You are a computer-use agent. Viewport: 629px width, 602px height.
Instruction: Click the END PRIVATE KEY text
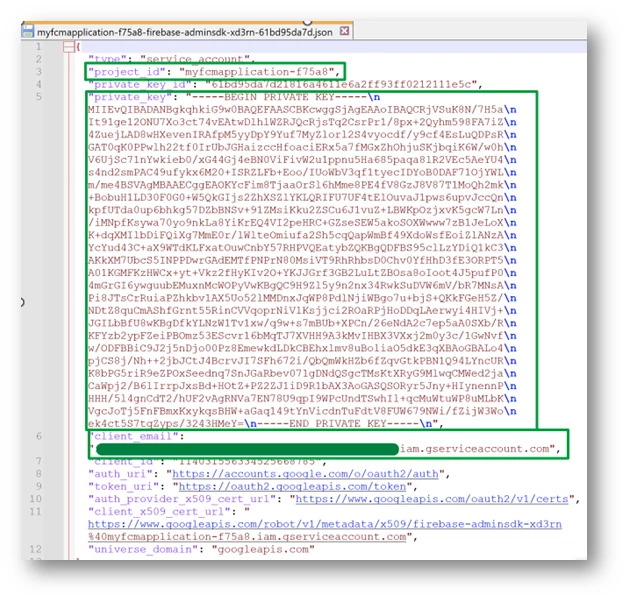point(338,424)
